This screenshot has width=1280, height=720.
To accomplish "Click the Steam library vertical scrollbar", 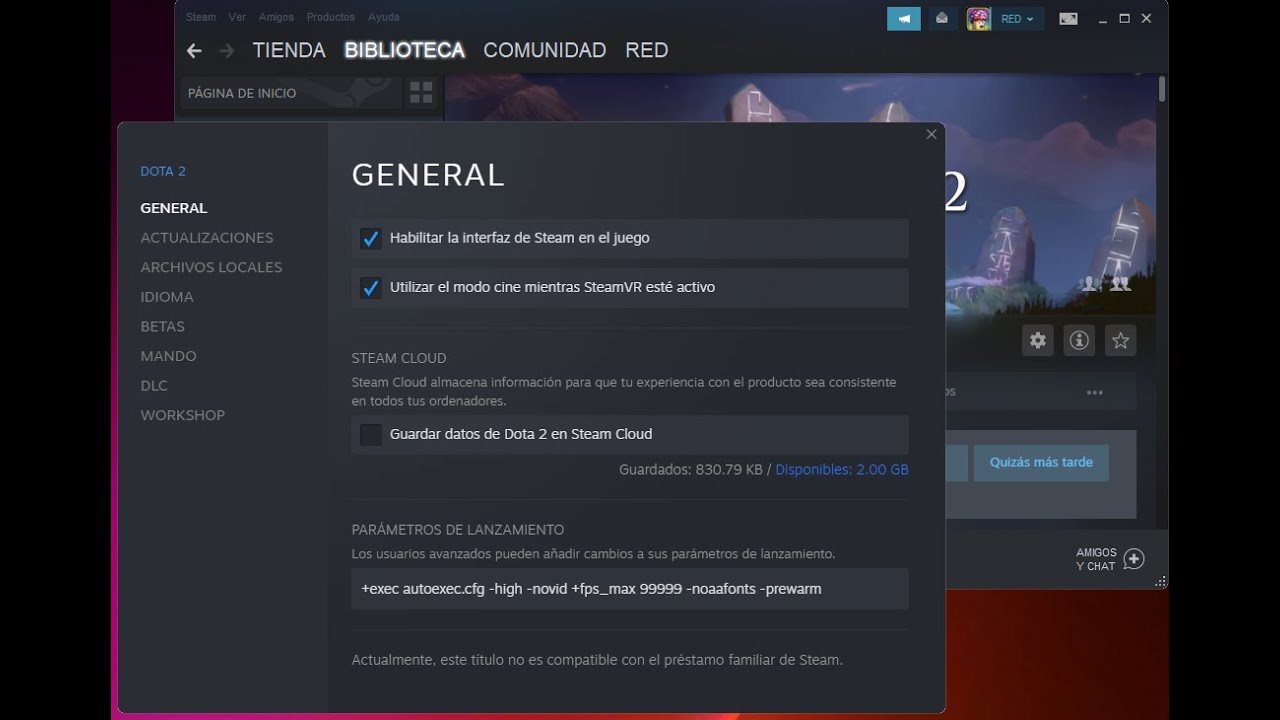I will [1161, 89].
